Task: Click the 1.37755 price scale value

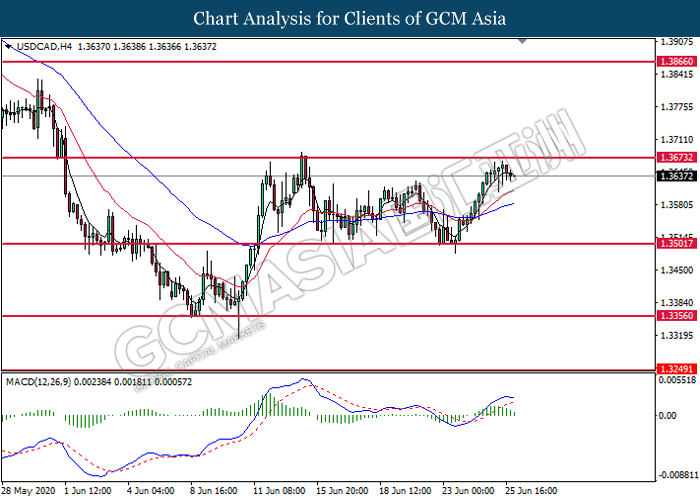Action: [677, 107]
